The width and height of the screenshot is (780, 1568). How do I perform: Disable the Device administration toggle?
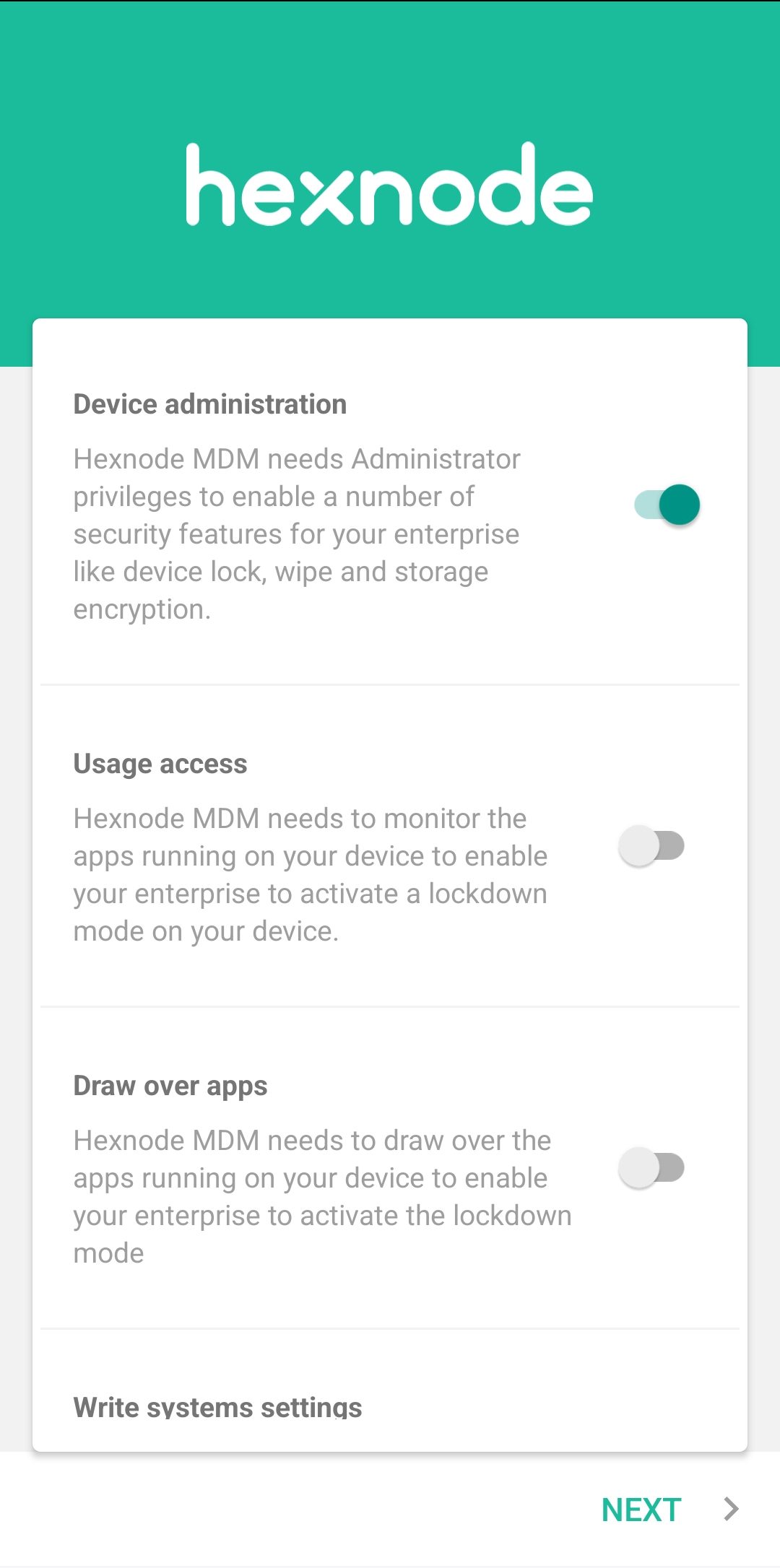667,504
